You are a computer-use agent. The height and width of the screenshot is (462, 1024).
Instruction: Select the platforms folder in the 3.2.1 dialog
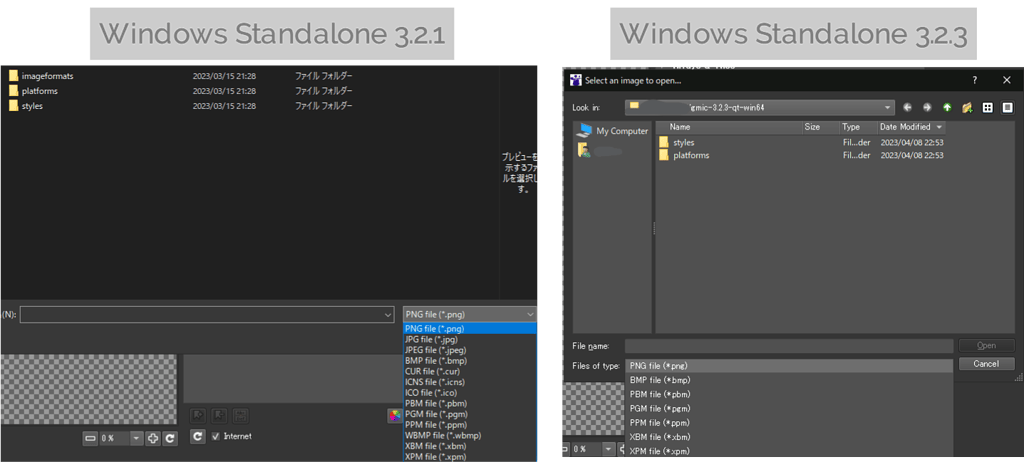click(33, 91)
